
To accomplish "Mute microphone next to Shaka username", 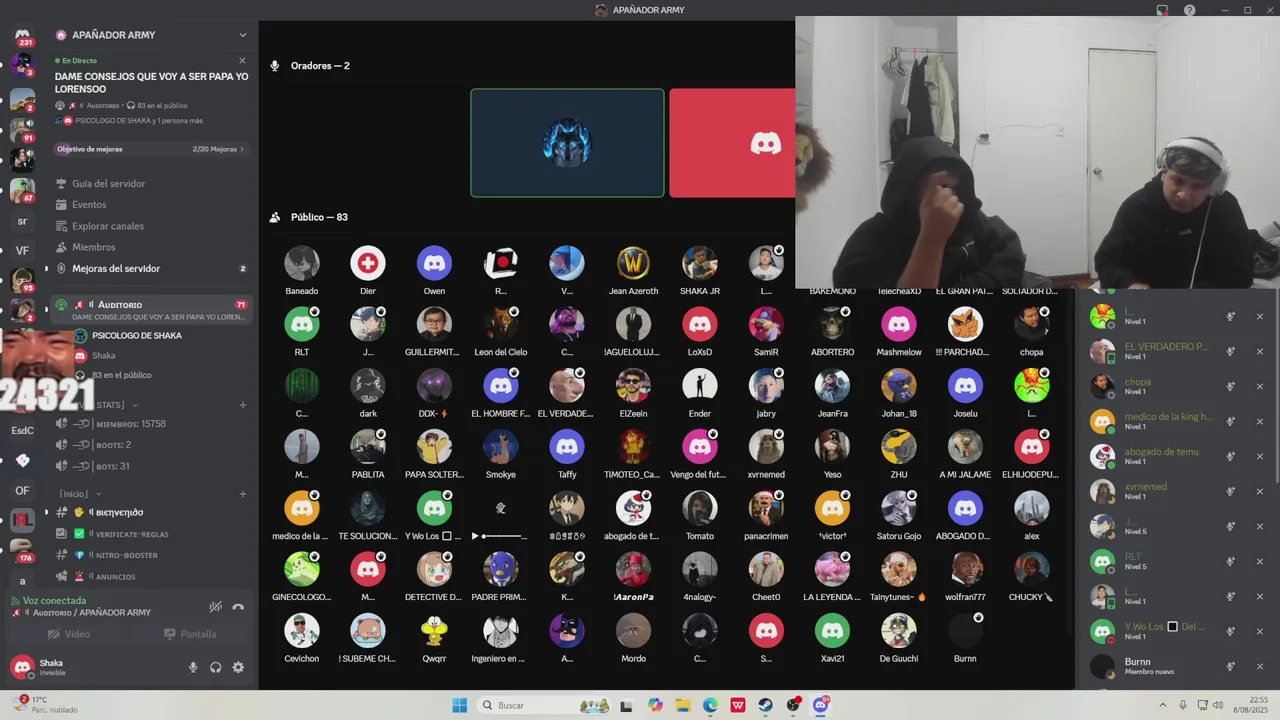I will pyautogui.click(x=193, y=667).
